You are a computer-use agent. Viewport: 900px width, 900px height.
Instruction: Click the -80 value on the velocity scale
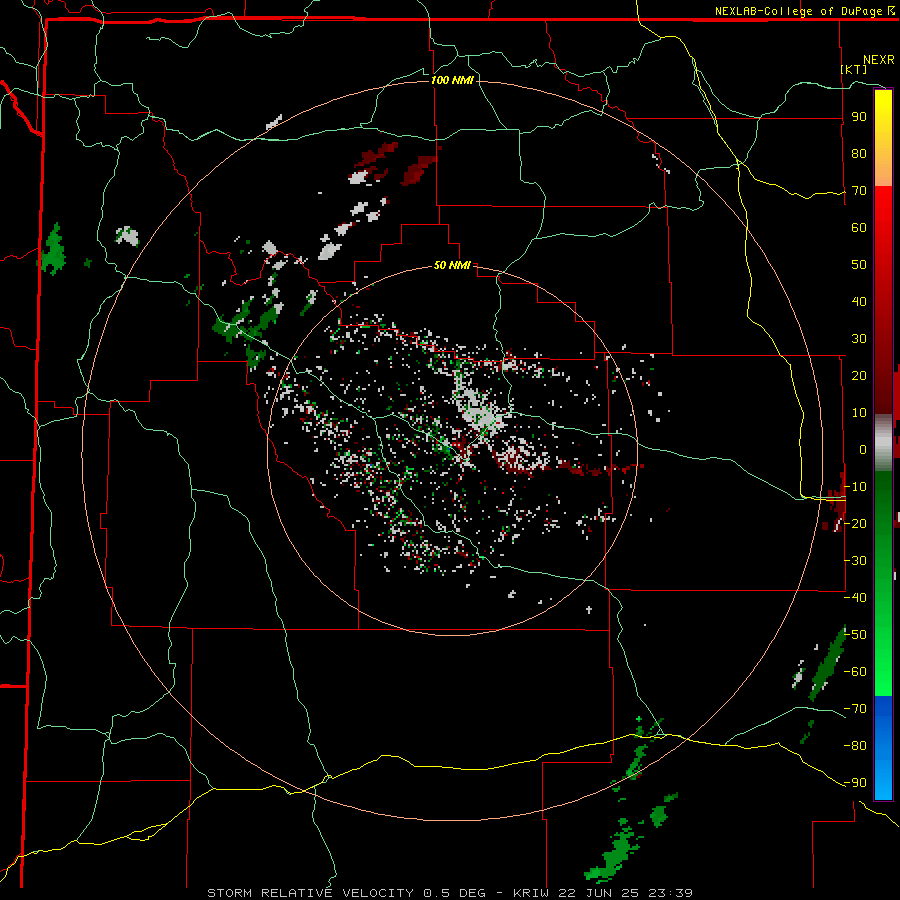pyautogui.click(x=855, y=746)
